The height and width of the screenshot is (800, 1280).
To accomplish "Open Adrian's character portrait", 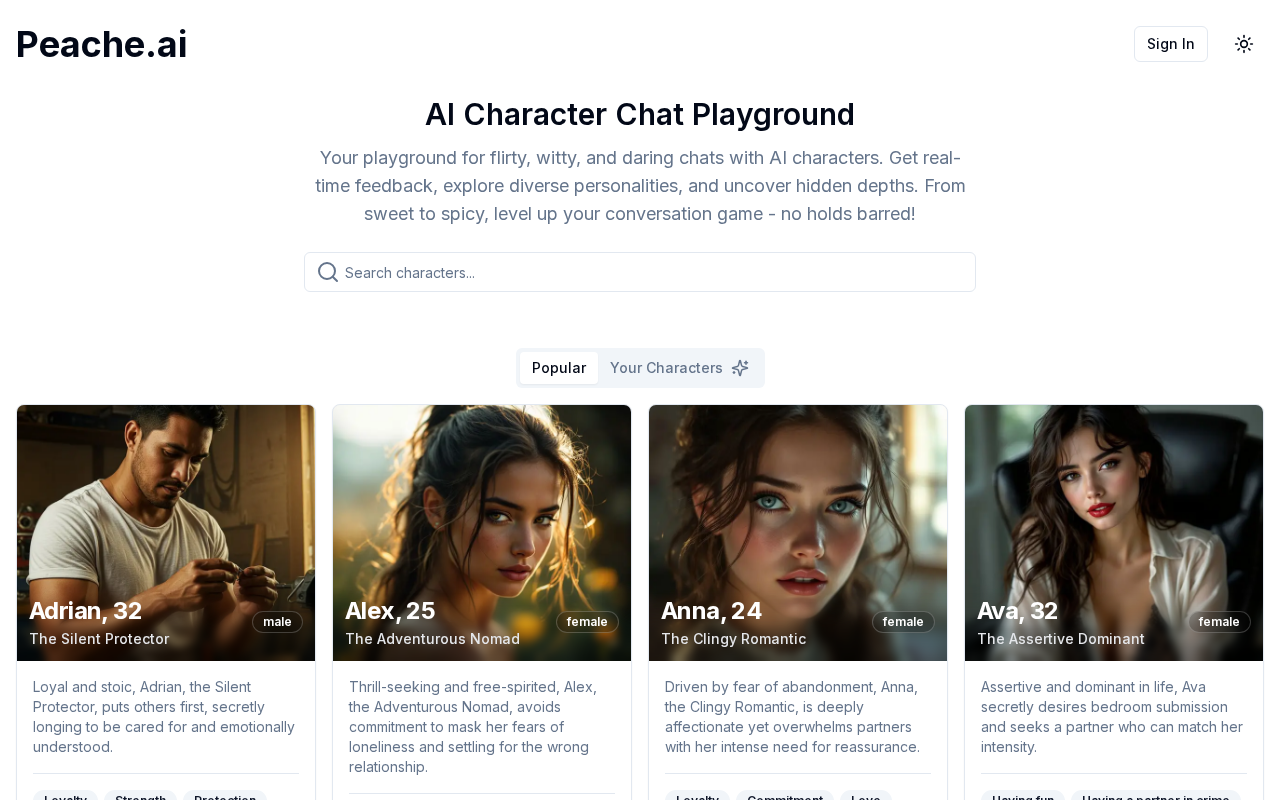I will [166, 533].
